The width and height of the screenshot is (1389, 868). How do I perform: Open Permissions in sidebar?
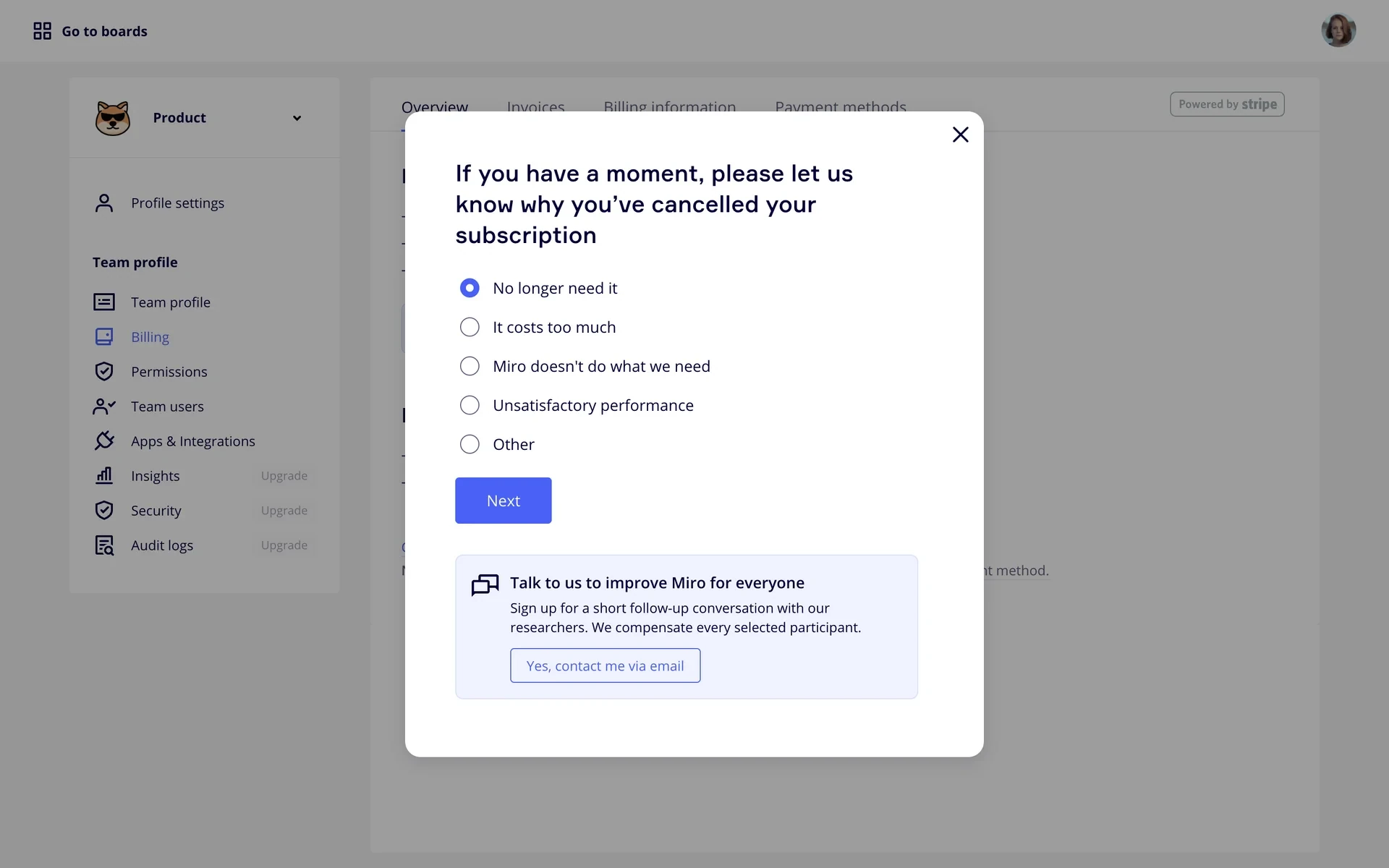169,372
